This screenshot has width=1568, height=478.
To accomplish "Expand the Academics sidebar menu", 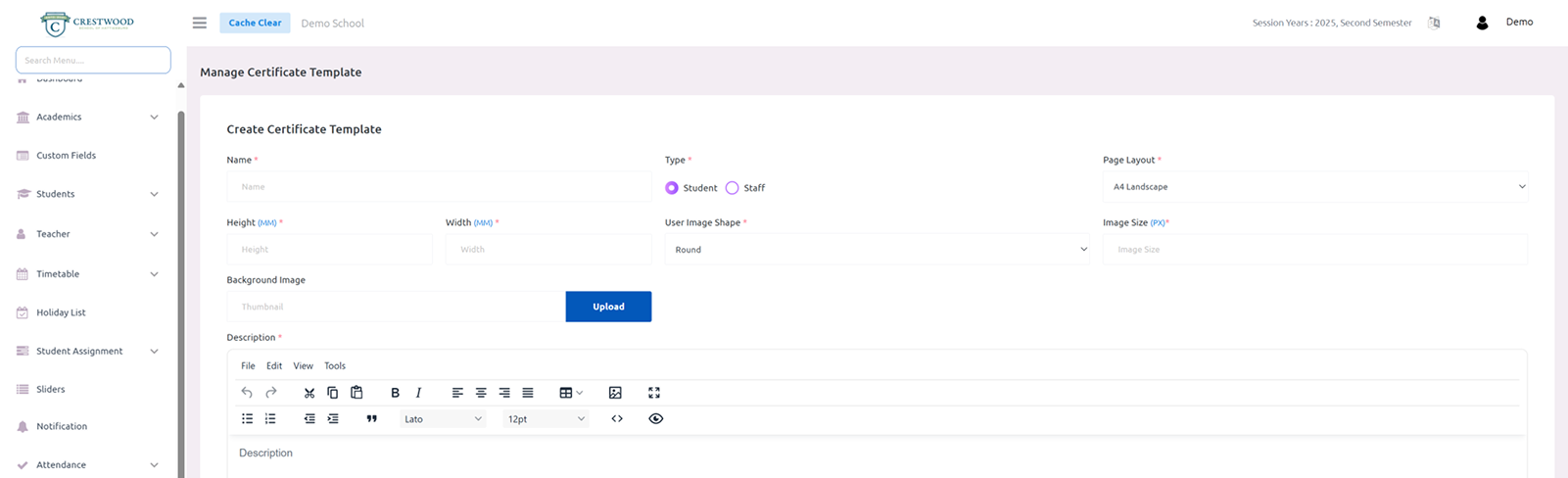I will pos(88,118).
